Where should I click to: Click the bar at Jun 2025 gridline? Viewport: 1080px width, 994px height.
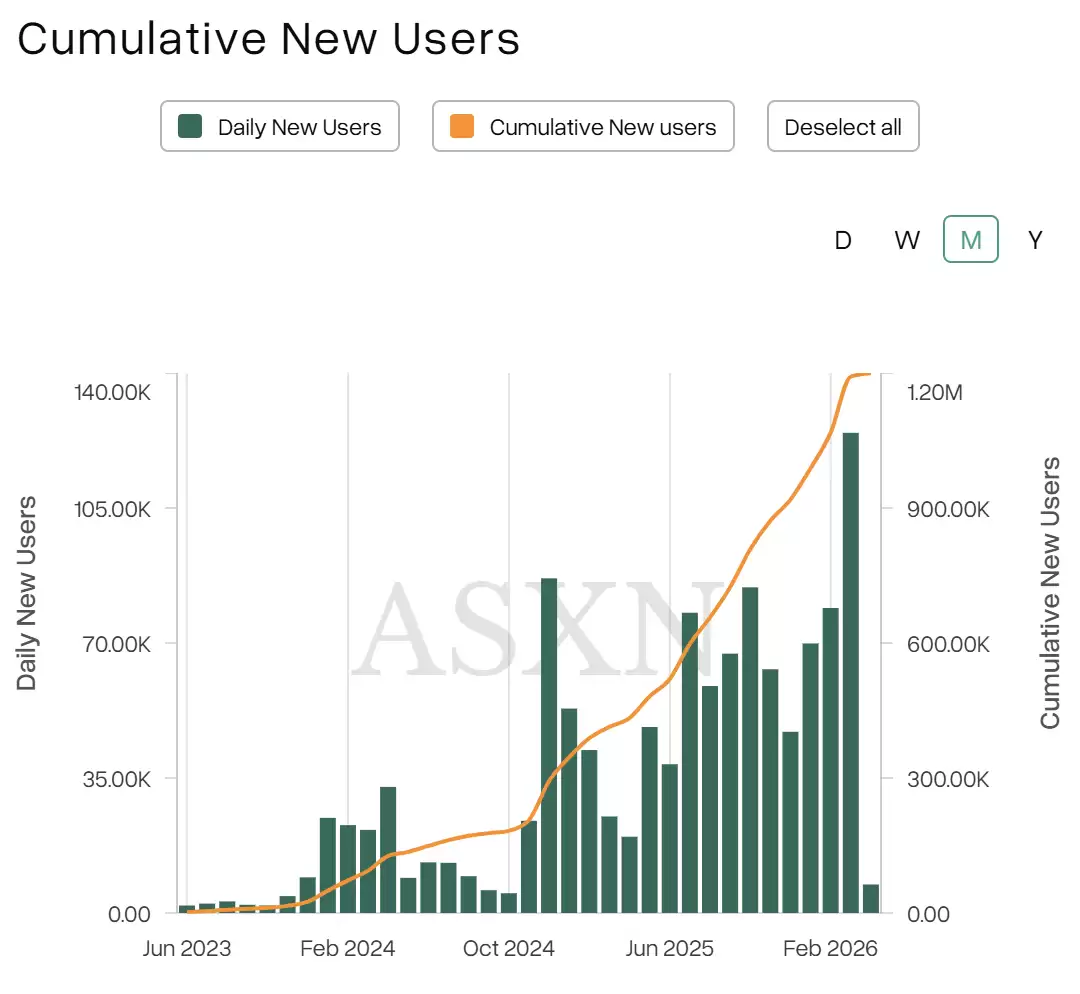pyautogui.click(x=669, y=838)
